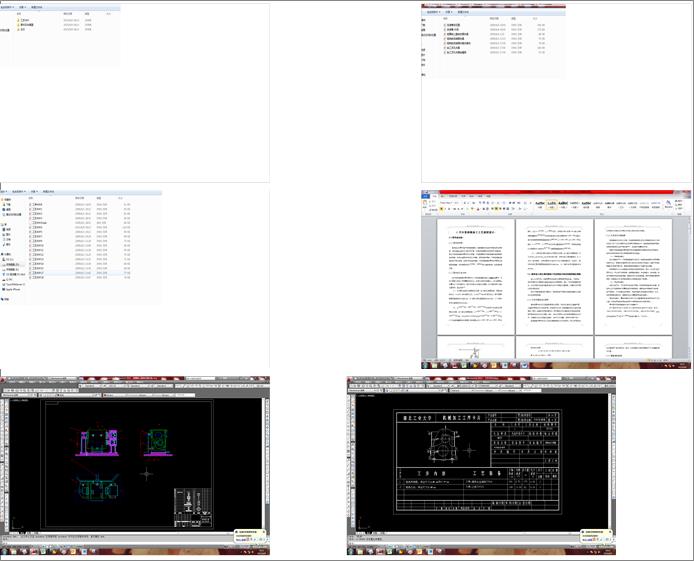The image size is (694, 561).
Task: Open the Start button under the left AutoCAD window
Action: pos(4,551)
